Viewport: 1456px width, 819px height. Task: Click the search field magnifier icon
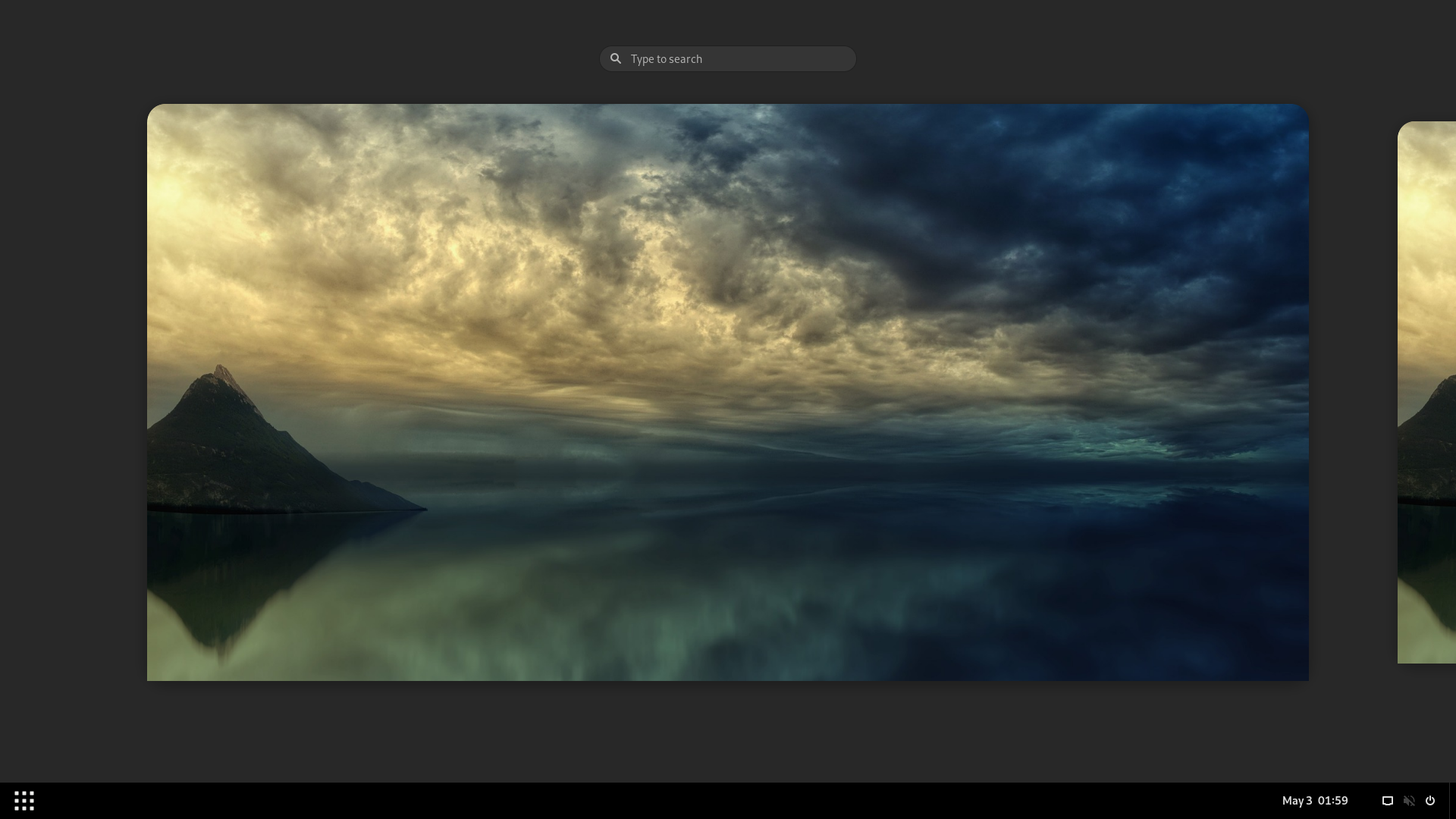616,58
